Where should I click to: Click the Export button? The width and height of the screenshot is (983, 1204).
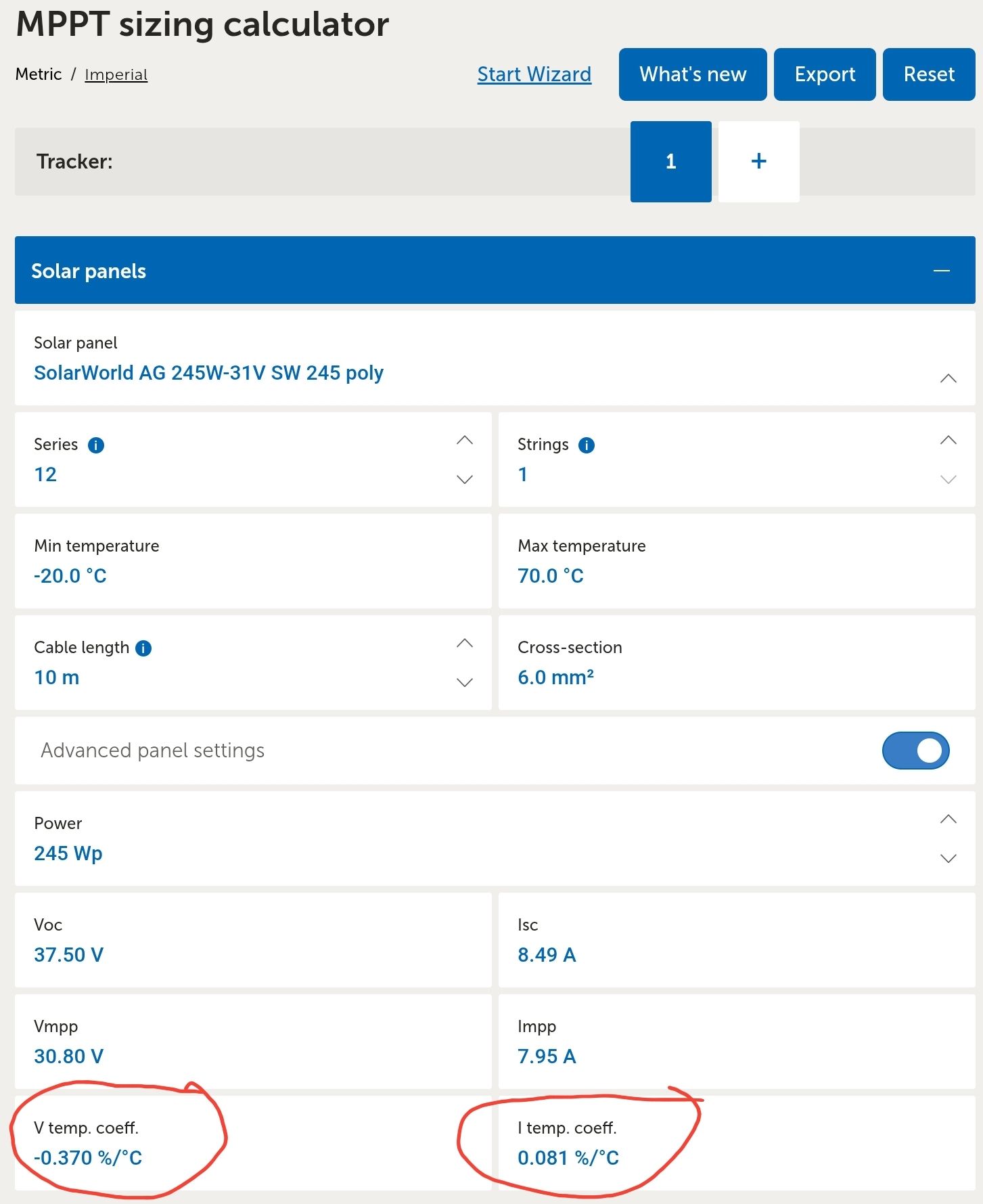click(x=825, y=74)
